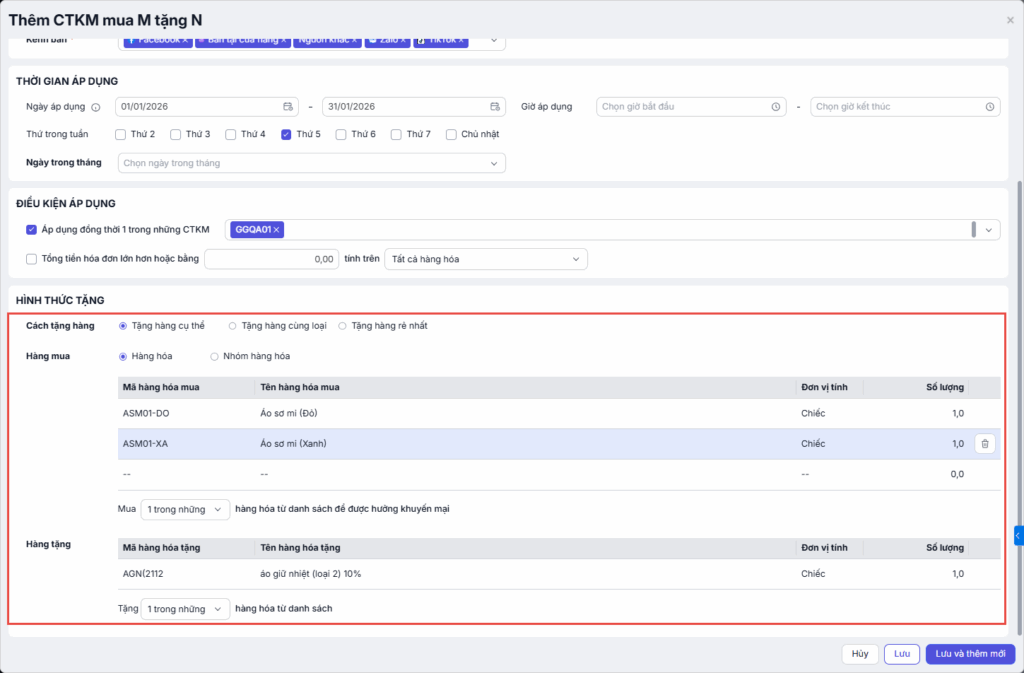Enable the Chủ nhật checkbox
The image size is (1024, 673).
click(x=451, y=134)
